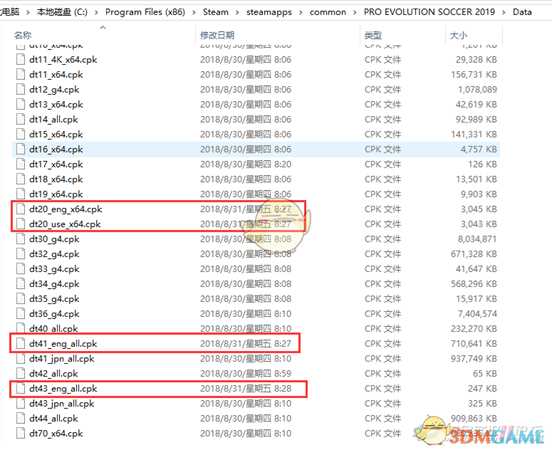Select dt41_jpn_all.cpk in the list
Screen dimensions: 552x450
pyautogui.click(x=62, y=359)
